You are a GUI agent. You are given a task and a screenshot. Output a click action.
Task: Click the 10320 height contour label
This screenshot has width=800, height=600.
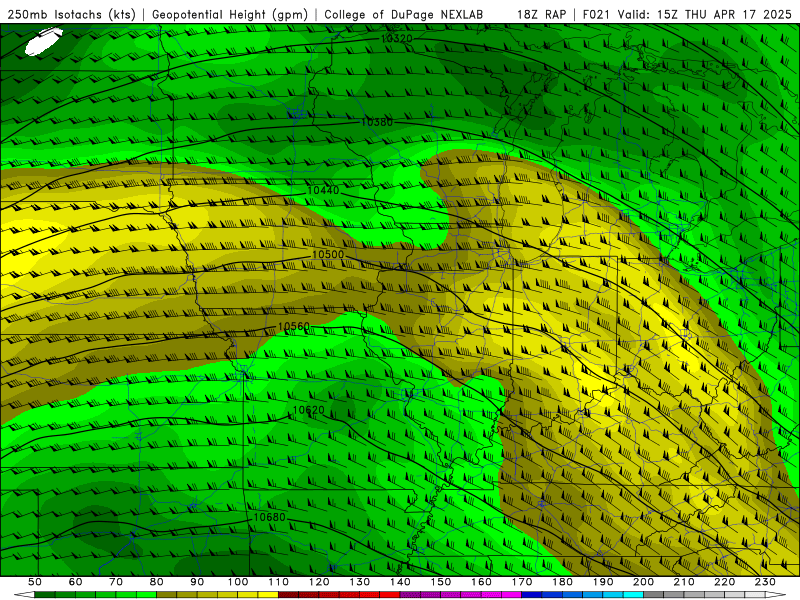(x=396, y=38)
